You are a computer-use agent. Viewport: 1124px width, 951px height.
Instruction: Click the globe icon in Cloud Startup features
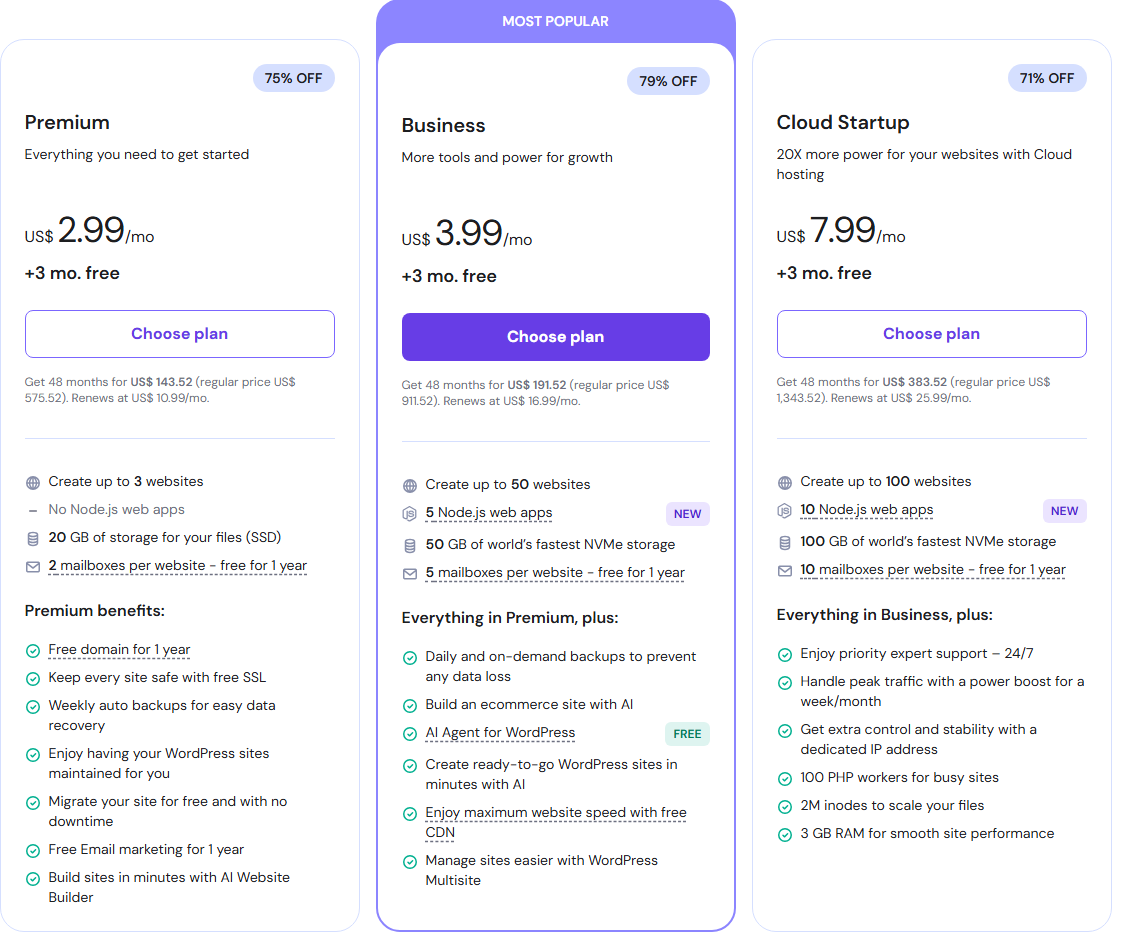pos(785,481)
